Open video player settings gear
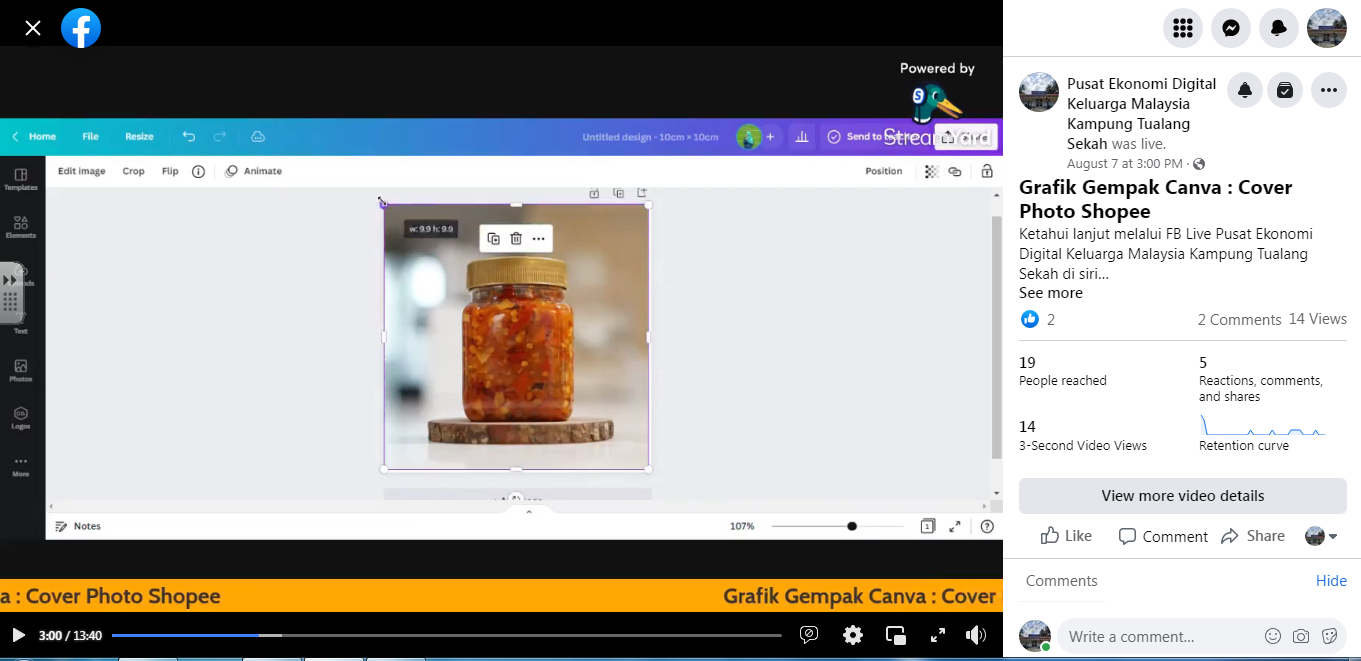The width and height of the screenshot is (1361, 661). 853,635
